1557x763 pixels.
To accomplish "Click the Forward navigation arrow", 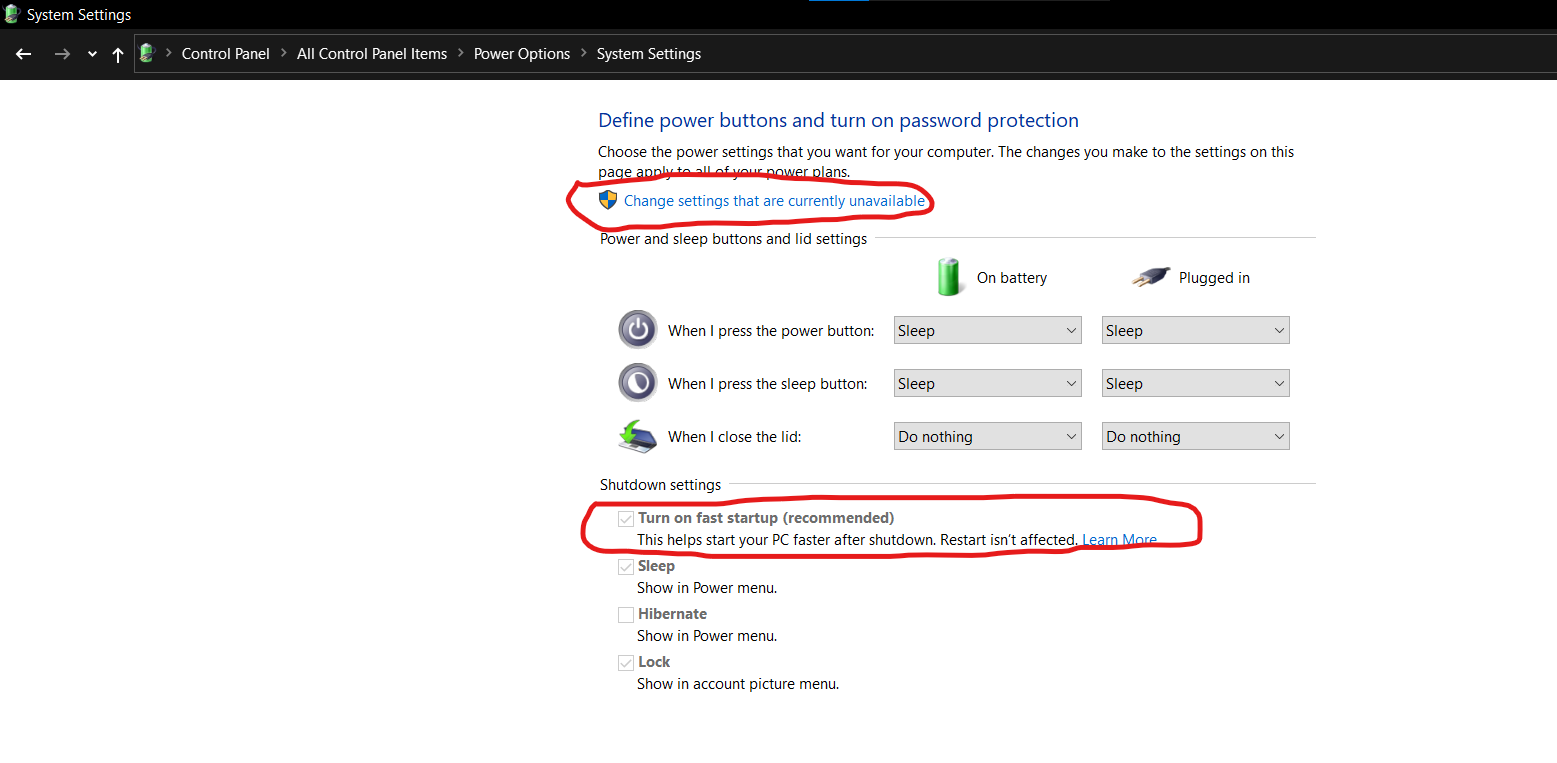I will 62,54.
